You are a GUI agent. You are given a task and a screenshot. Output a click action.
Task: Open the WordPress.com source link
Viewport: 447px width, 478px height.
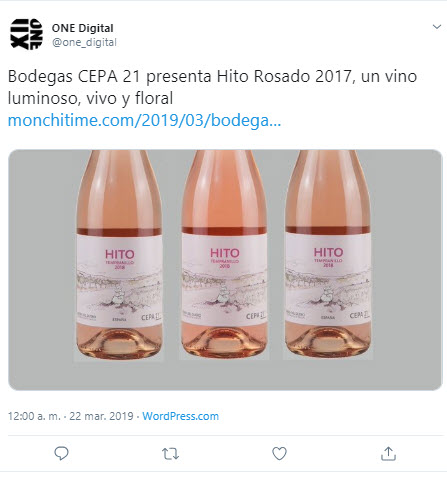180,416
